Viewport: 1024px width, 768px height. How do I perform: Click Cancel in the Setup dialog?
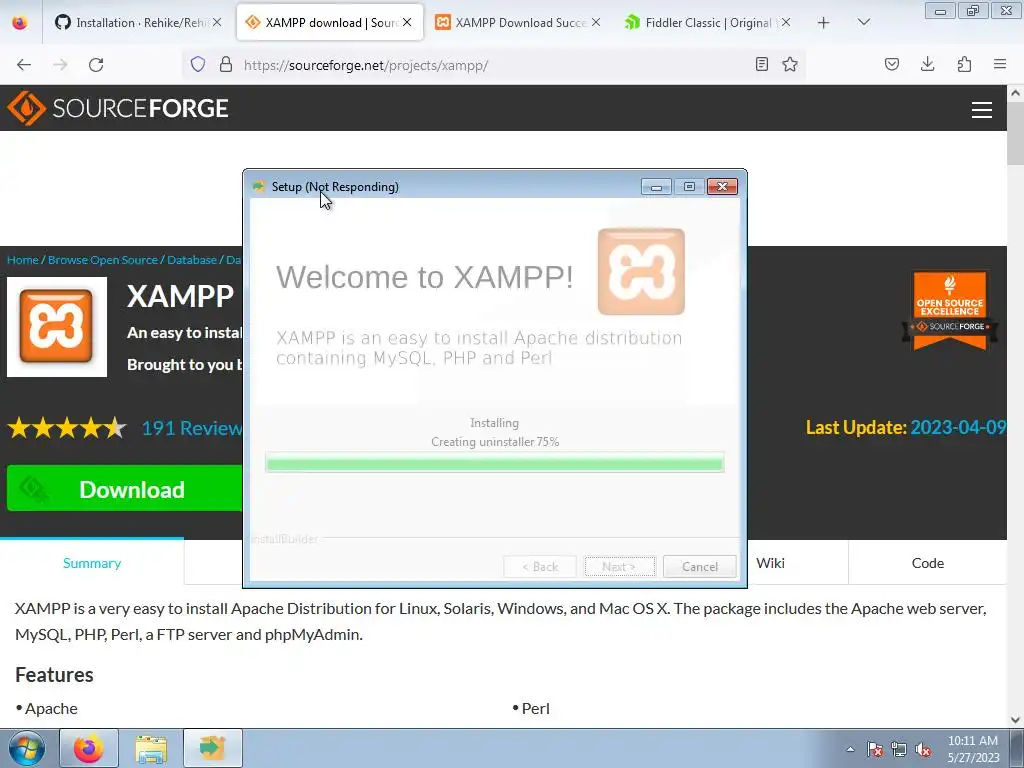pyautogui.click(x=699, y=566)
